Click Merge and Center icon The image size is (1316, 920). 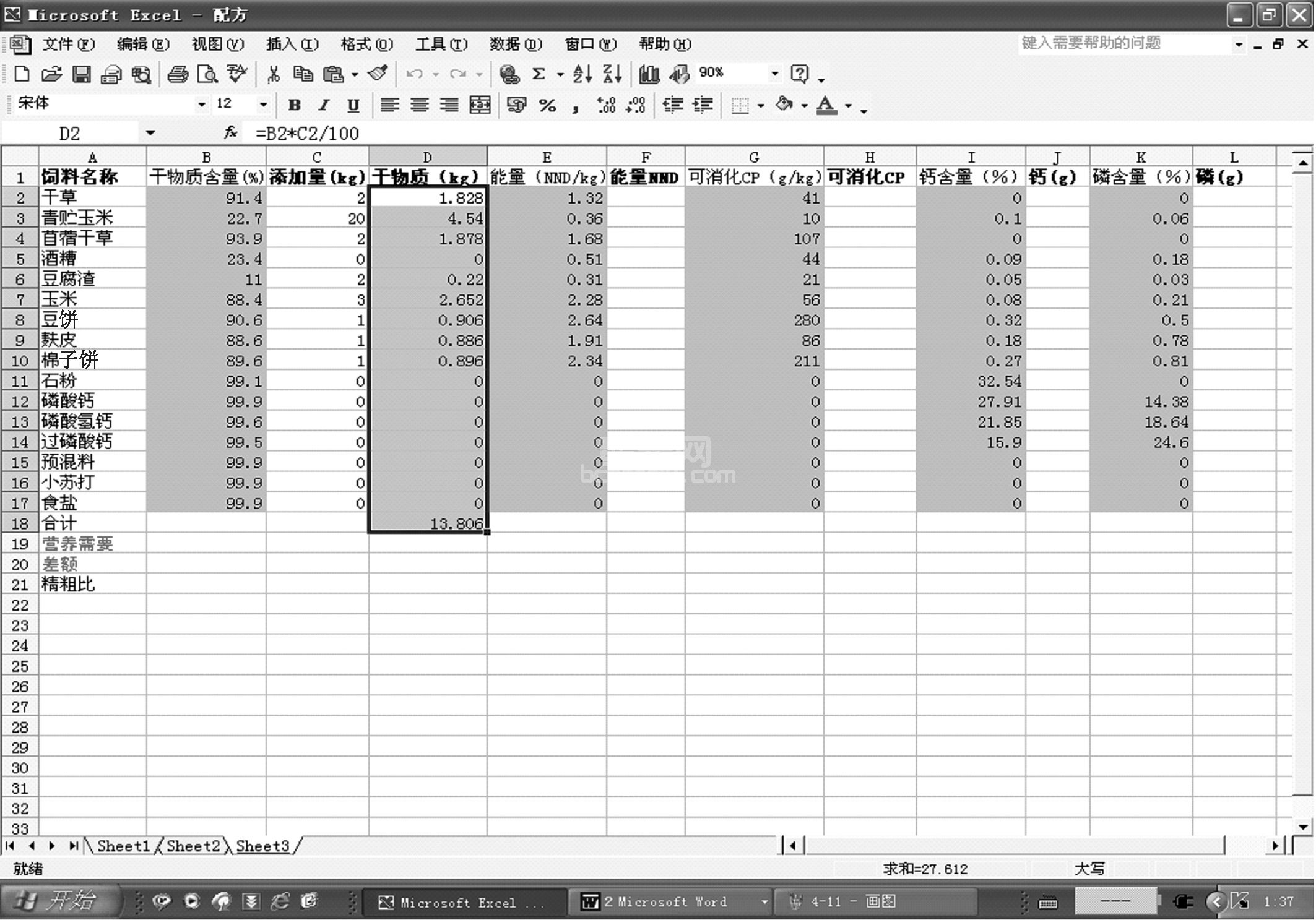pos(480,105)
